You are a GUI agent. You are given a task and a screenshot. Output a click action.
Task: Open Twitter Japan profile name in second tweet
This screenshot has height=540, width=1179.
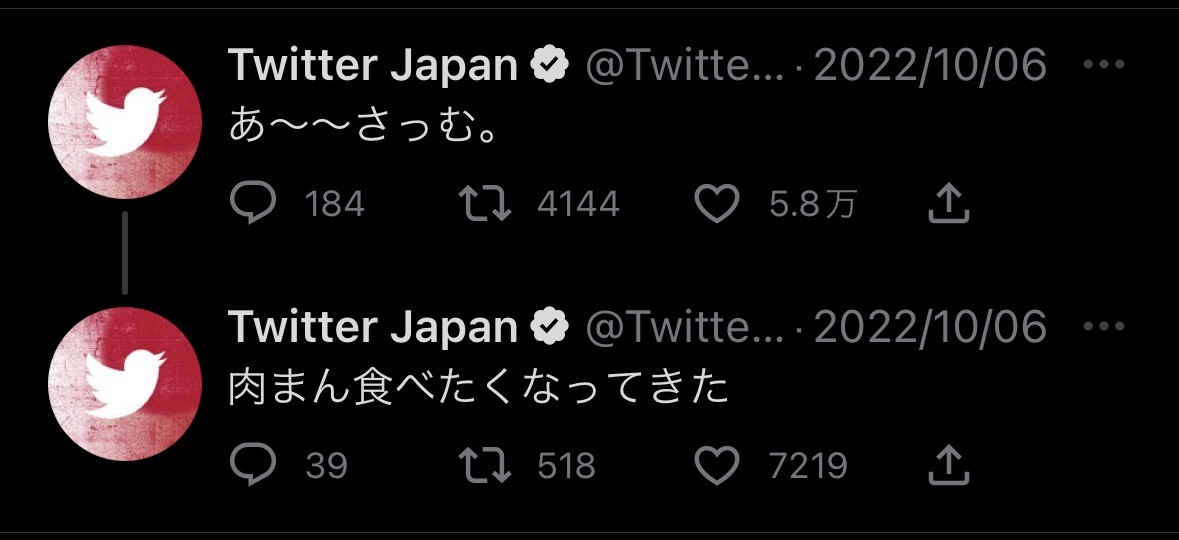(x=374, y=327)
